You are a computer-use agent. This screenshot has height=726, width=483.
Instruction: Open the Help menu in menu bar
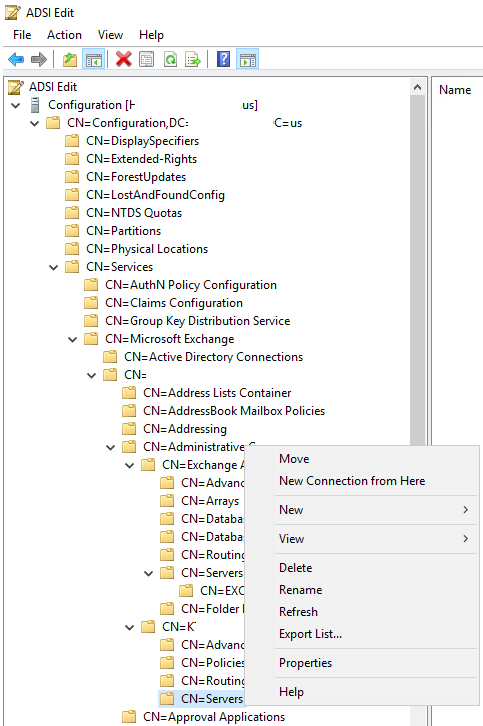151,35
